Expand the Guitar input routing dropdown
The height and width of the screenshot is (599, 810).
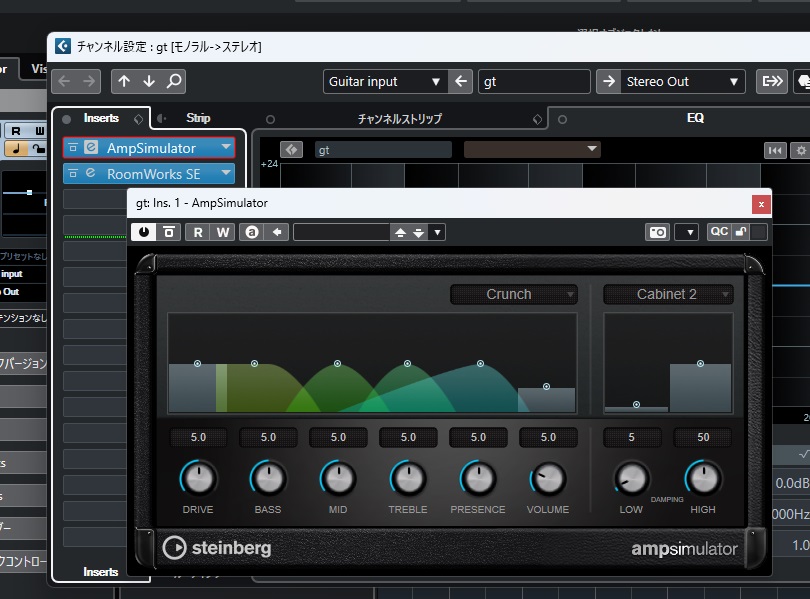(385, 82)
